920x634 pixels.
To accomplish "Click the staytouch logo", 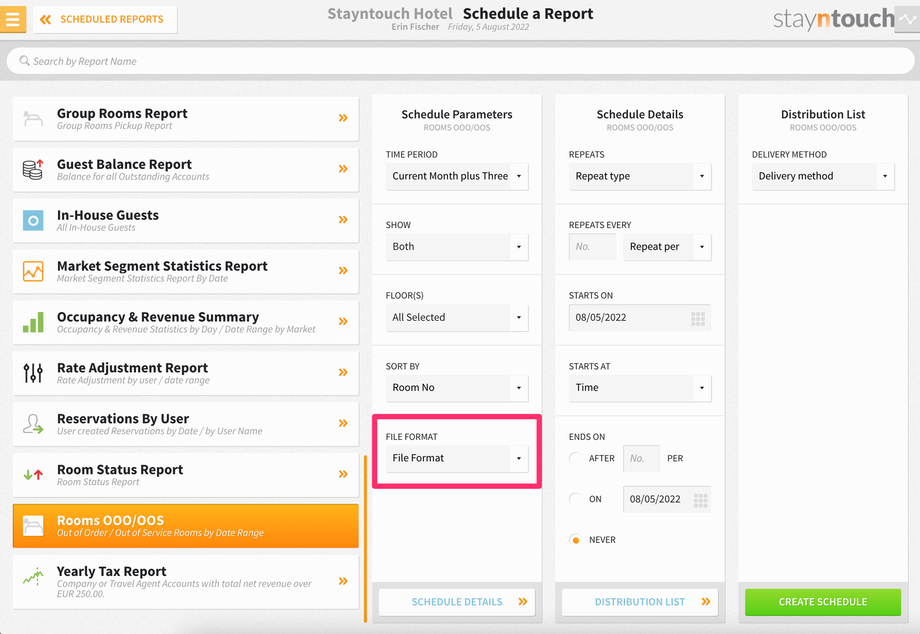I will [x=833, y=19].
